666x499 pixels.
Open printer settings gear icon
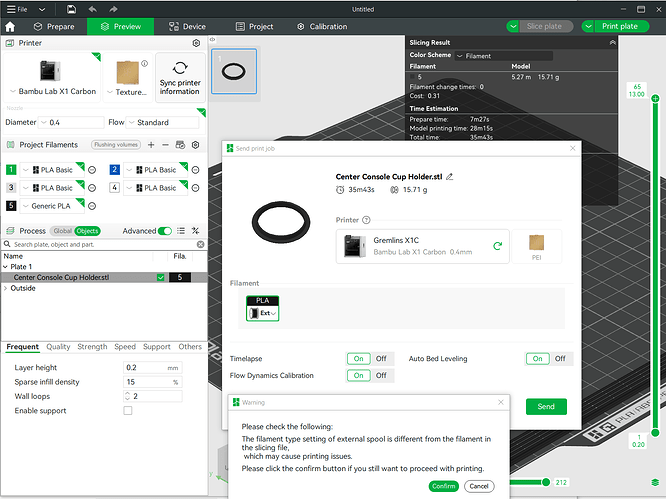point(196,43)
